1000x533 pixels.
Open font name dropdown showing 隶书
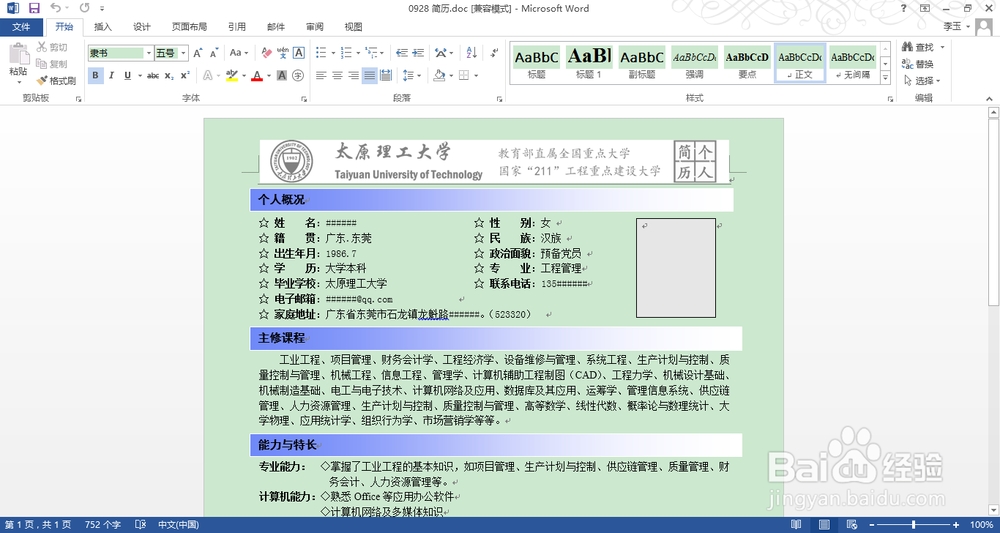pos(149,53)
